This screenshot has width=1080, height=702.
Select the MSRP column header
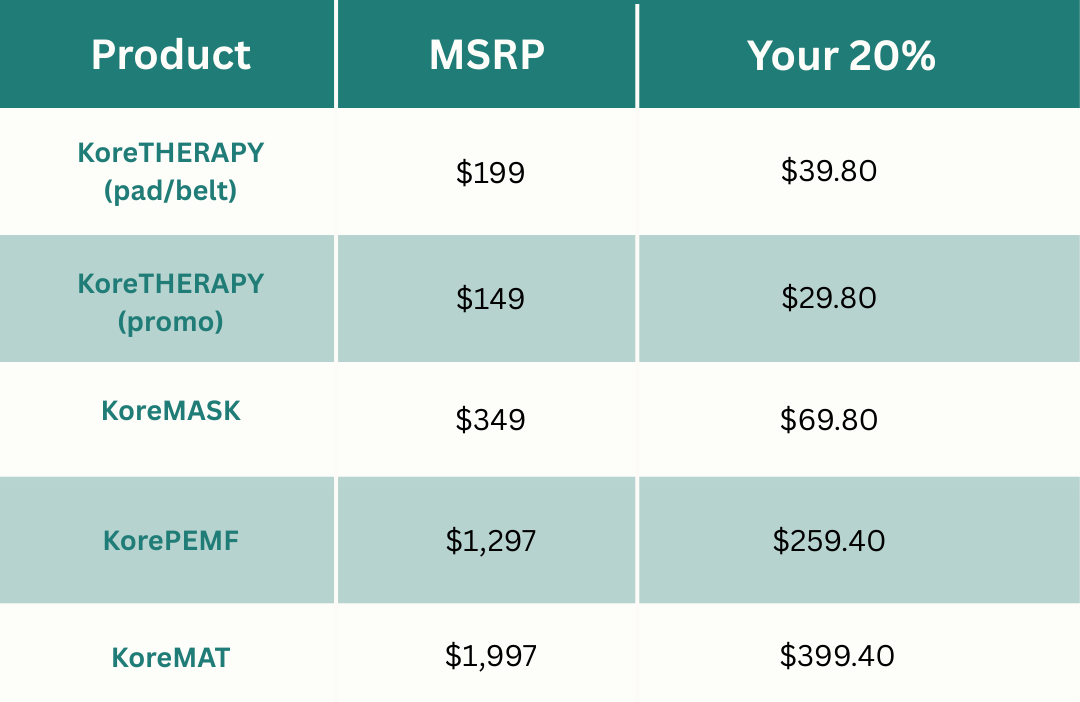point(487,55)
